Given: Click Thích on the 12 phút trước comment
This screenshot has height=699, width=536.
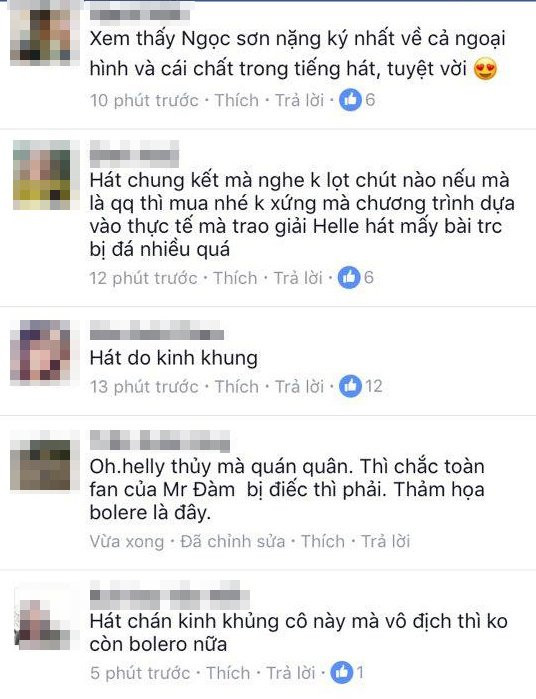Looking at the screenshot, I should pos(235,278).
